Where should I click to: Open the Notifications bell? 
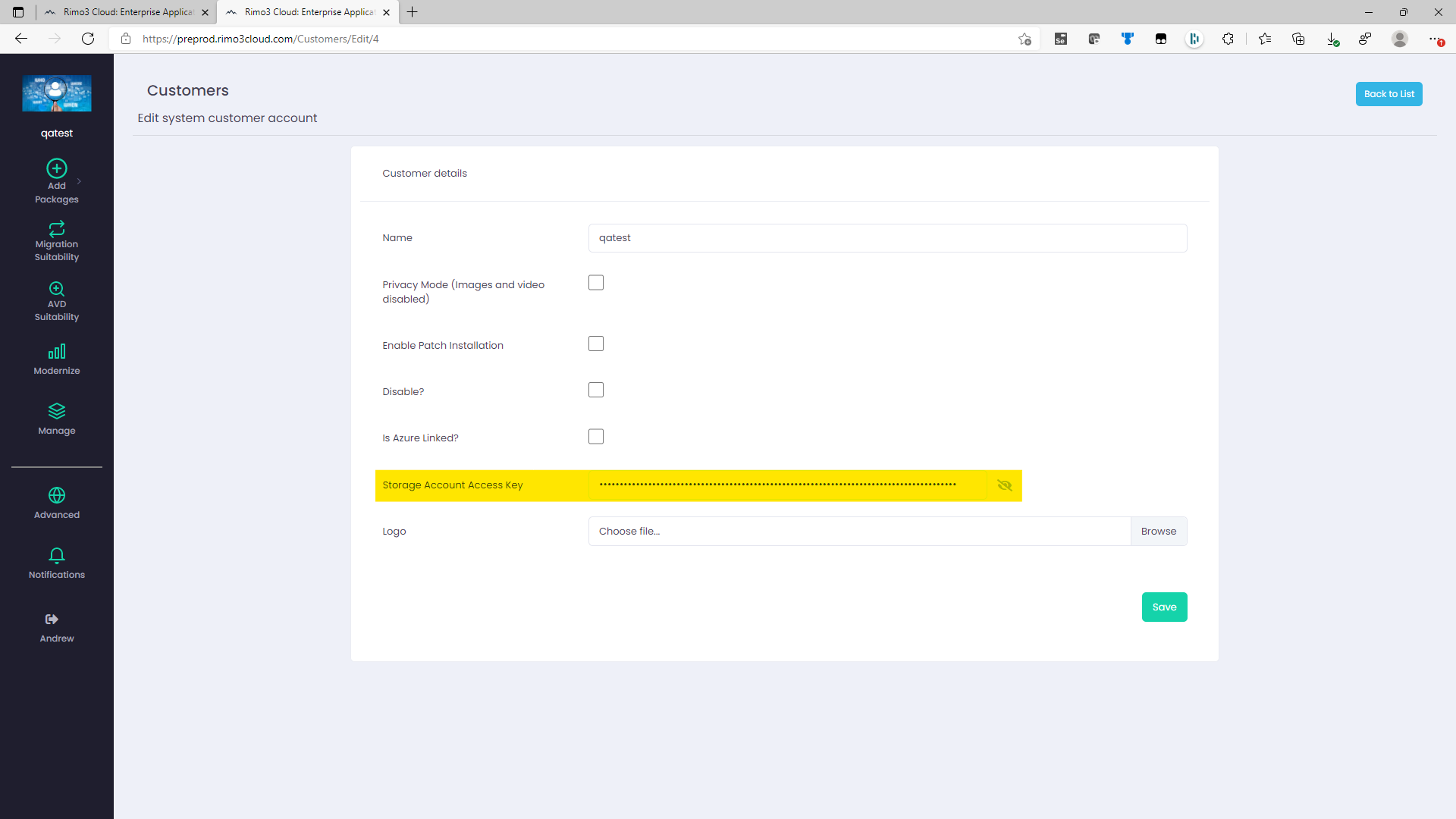tap(57, 563)
